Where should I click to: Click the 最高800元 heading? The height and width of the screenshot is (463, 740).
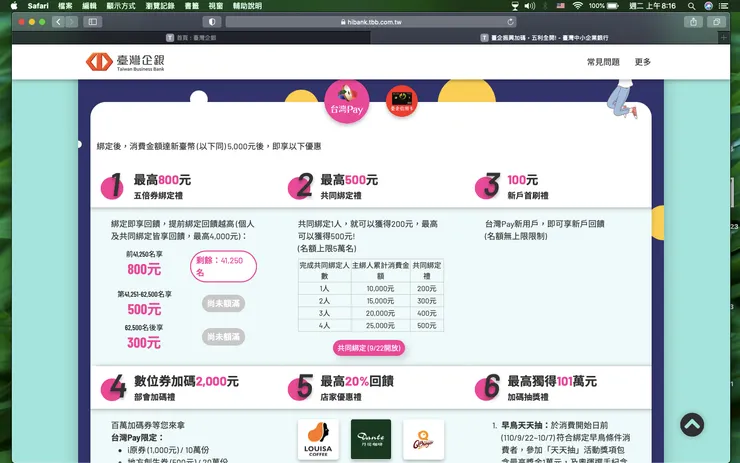tap(162, 180)
